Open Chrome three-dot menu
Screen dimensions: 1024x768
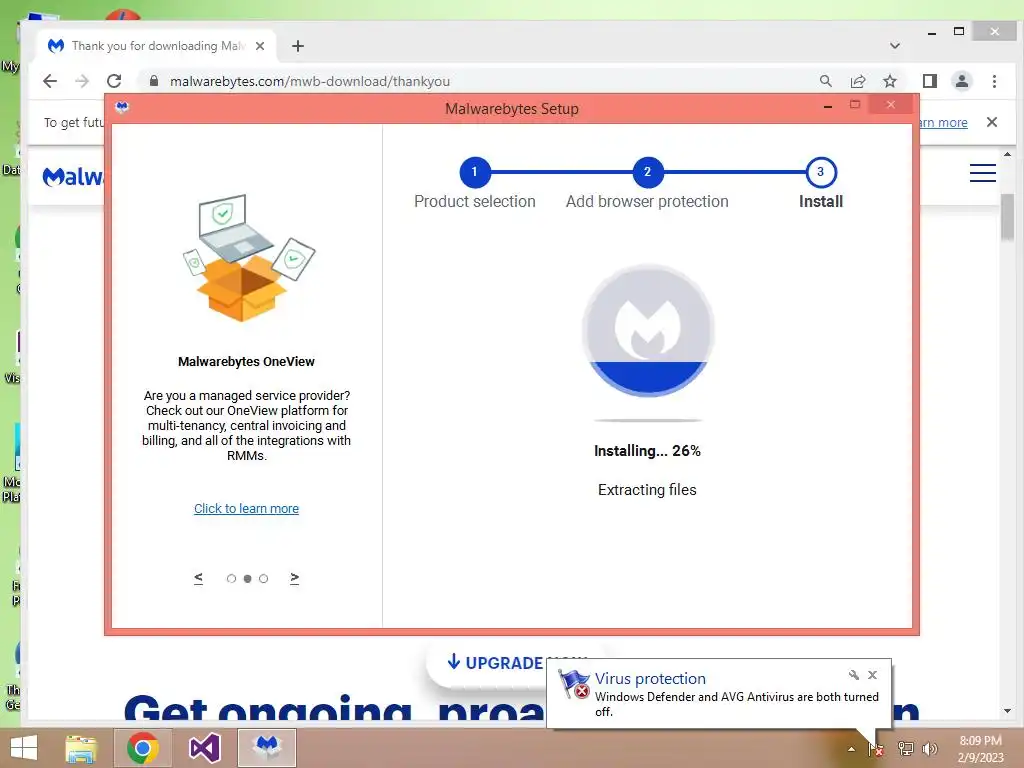tap(994, 81)
